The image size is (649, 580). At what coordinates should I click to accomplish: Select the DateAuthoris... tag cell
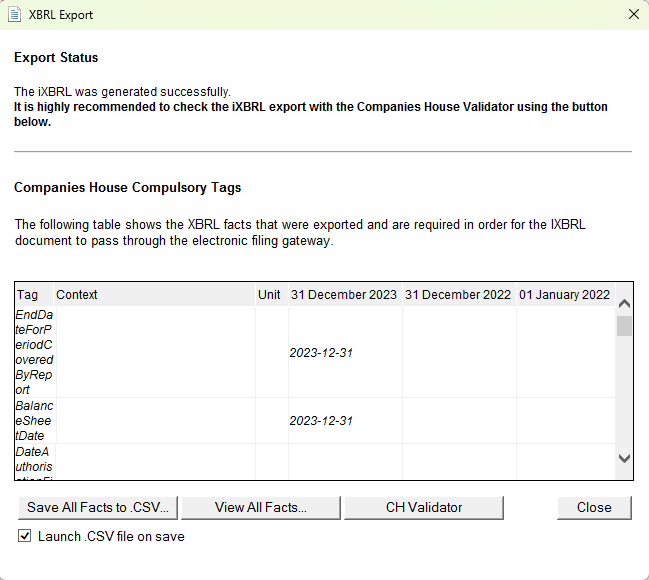click(x=34, y=462)
